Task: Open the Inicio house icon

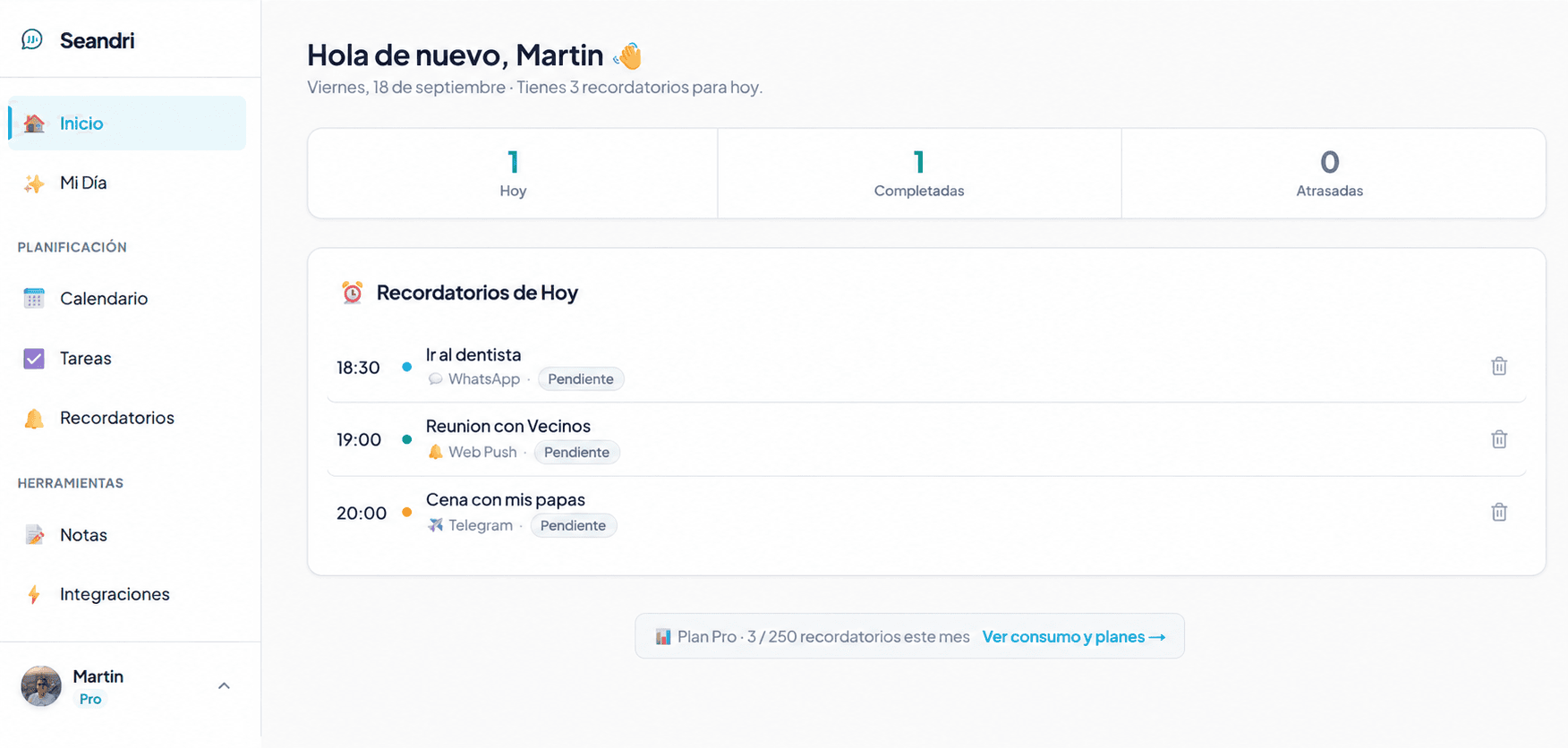Action: (34, 123)
